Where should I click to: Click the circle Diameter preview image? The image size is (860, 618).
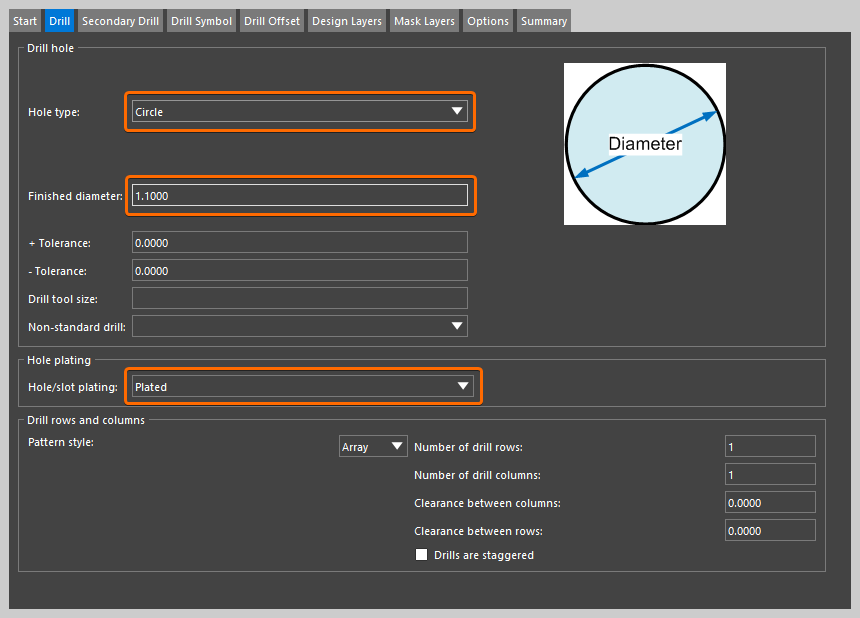(x=645, y=144)
